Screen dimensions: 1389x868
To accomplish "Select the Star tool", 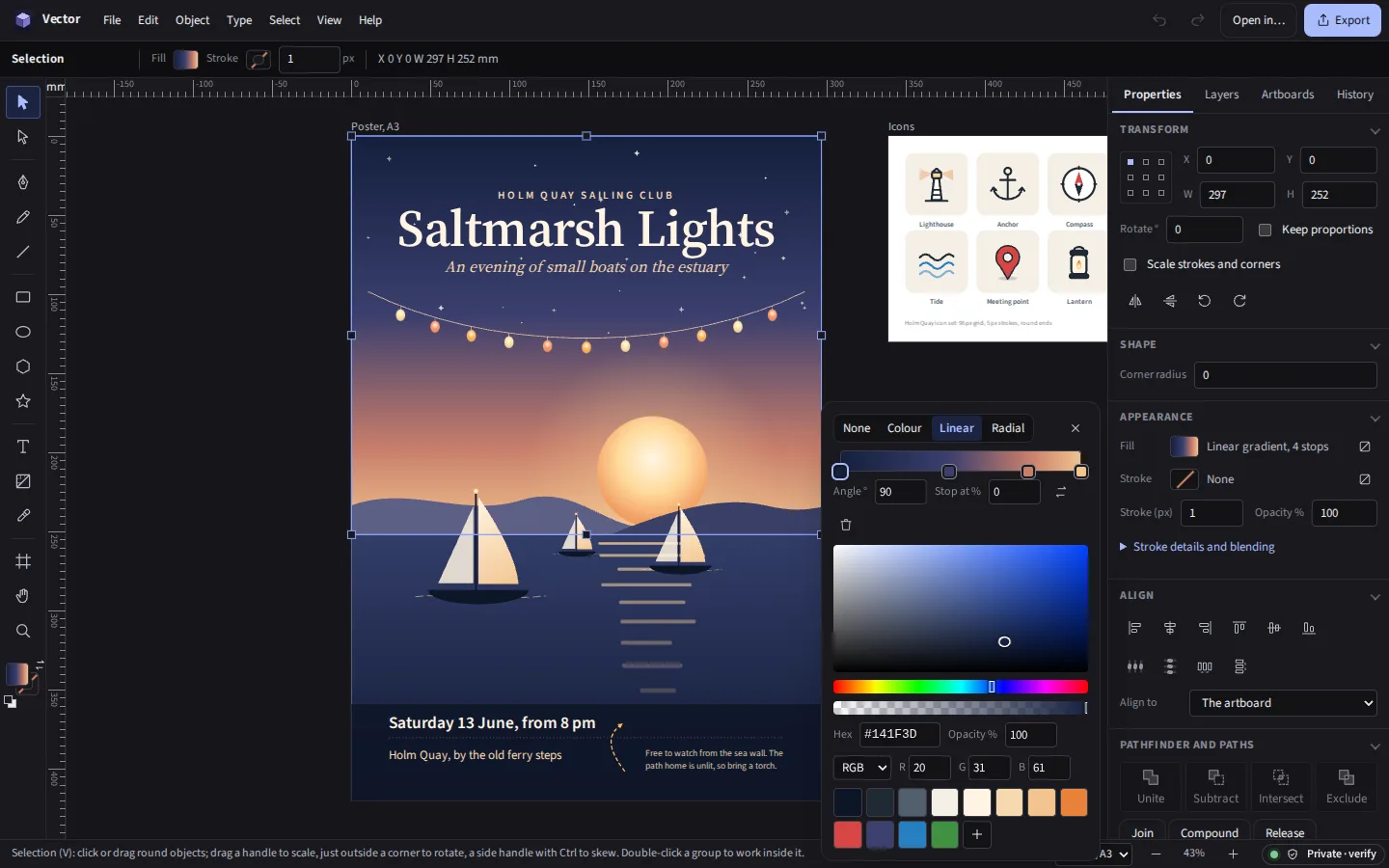I will 23,401.
